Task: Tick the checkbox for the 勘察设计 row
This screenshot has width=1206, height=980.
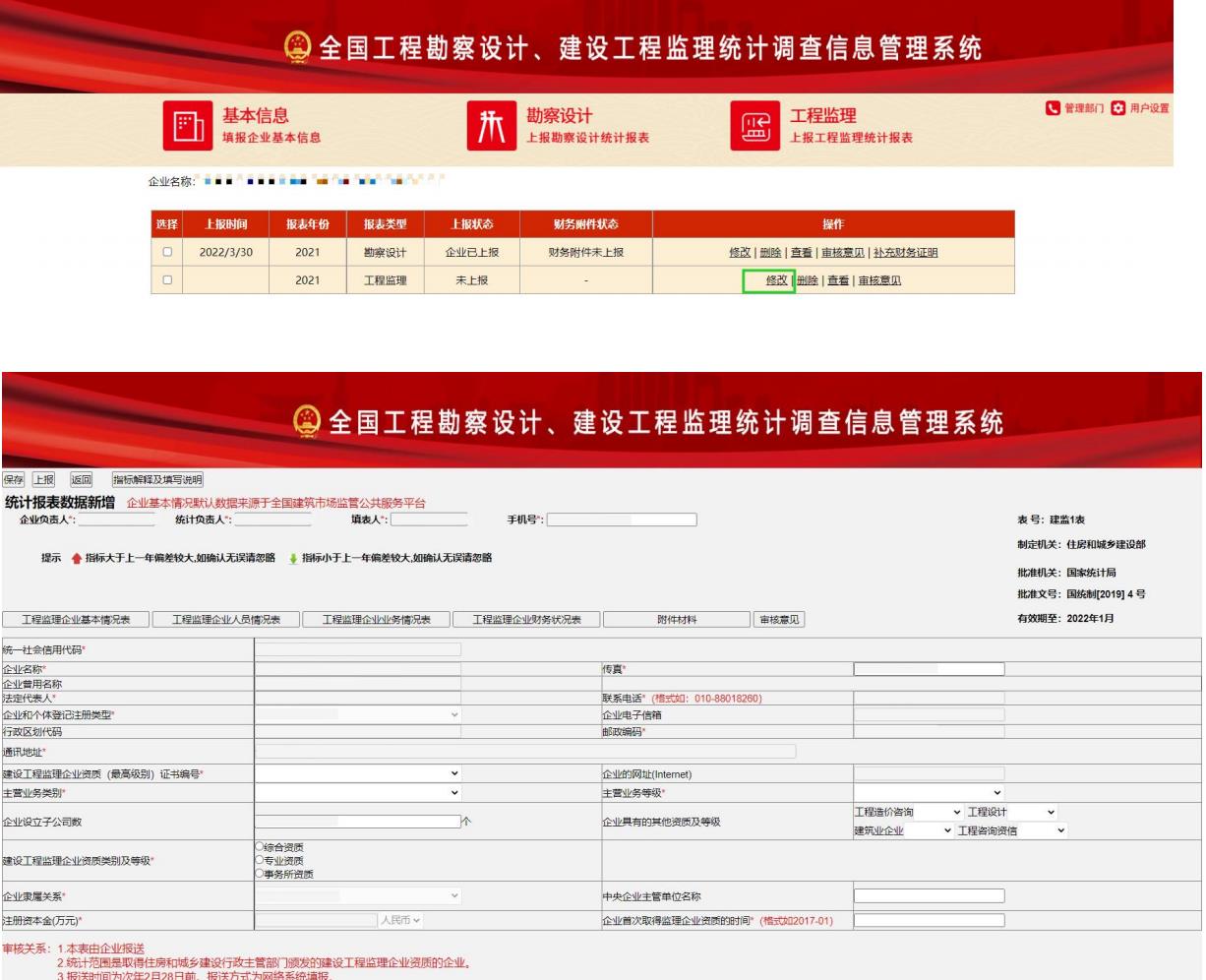Action: [167, 252]
